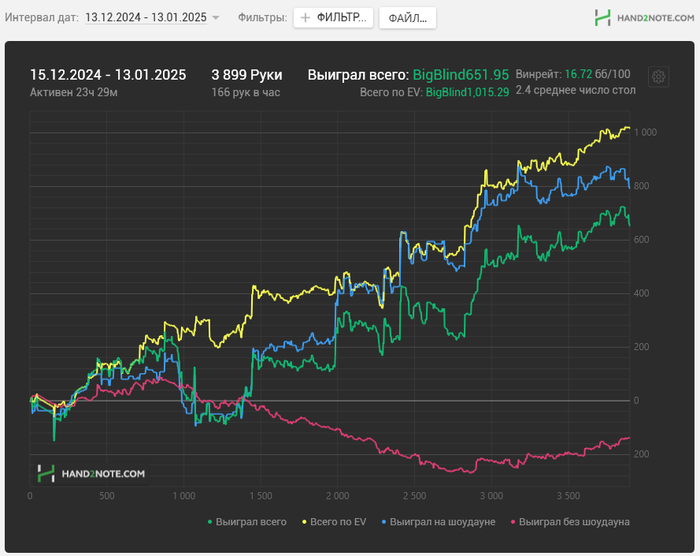Image resolution: width=700 pixels, height=556 pixels.
Task: Click the Активен 23ч 29м text
Action: [x=74, y=92]
